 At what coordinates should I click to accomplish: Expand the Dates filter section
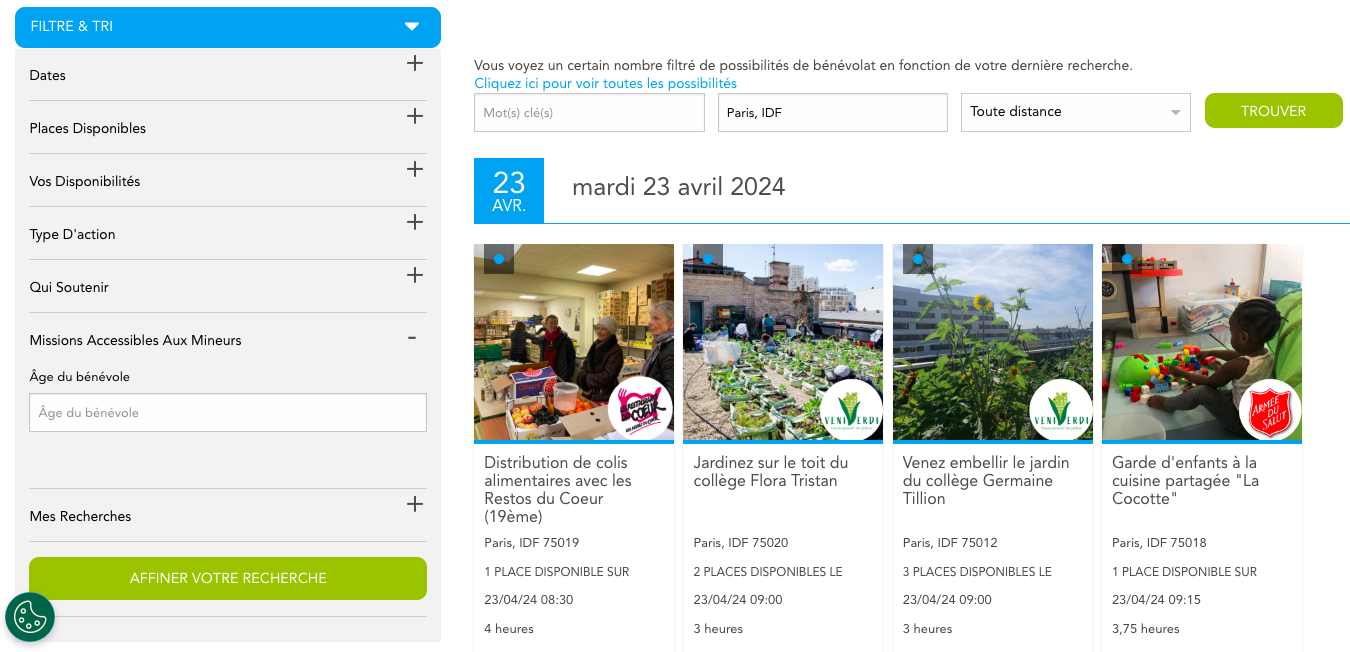click(414, 64)
